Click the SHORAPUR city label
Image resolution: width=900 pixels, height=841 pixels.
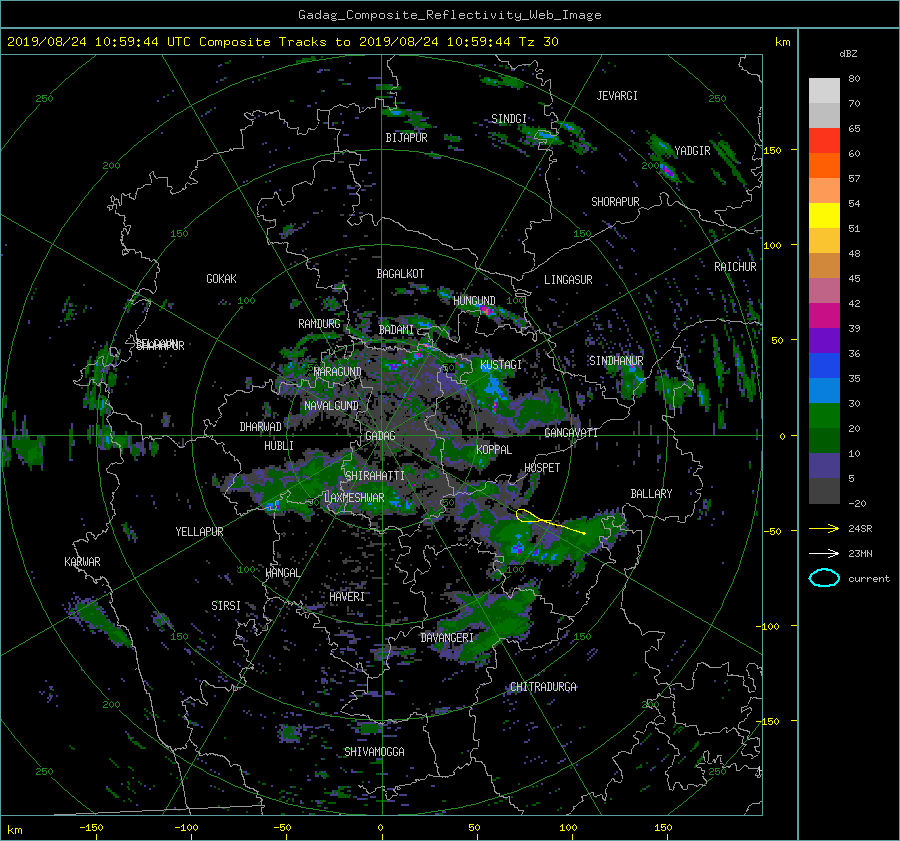pyautogui.click(x=615, y=202)
